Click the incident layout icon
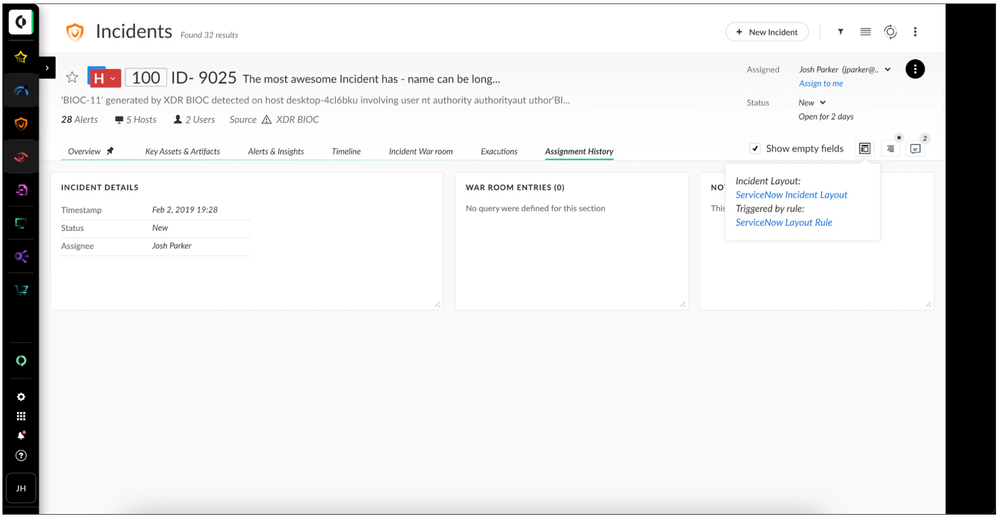Screen dimensions: 999x519 [865, 149]
